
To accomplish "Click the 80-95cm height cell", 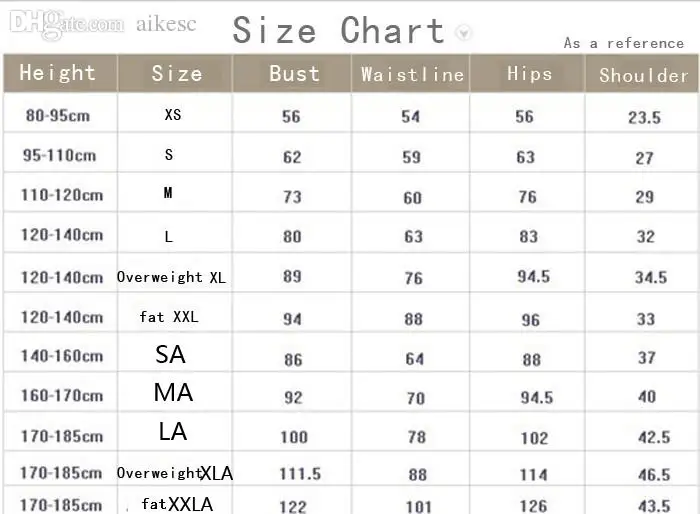I will [x=58, y=116].
